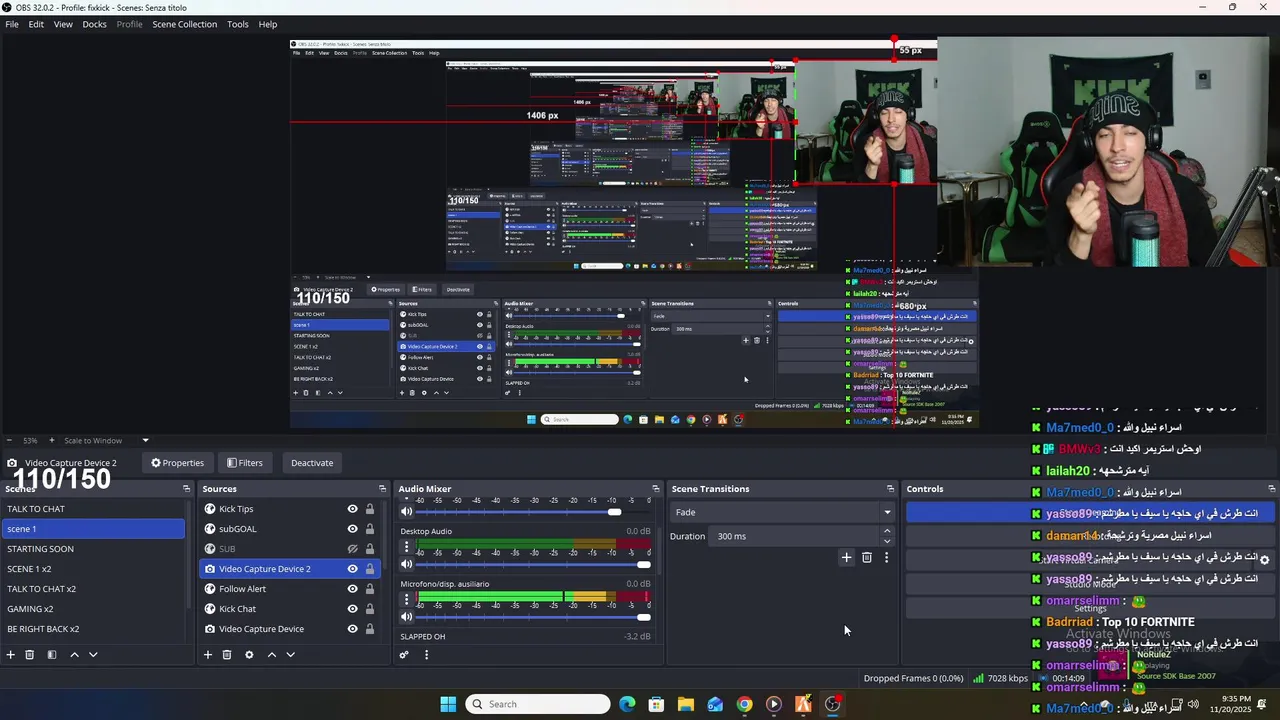Screen dimensions: 1280x720
Task: Hide Follow Alert source
Action: point(352,589)
